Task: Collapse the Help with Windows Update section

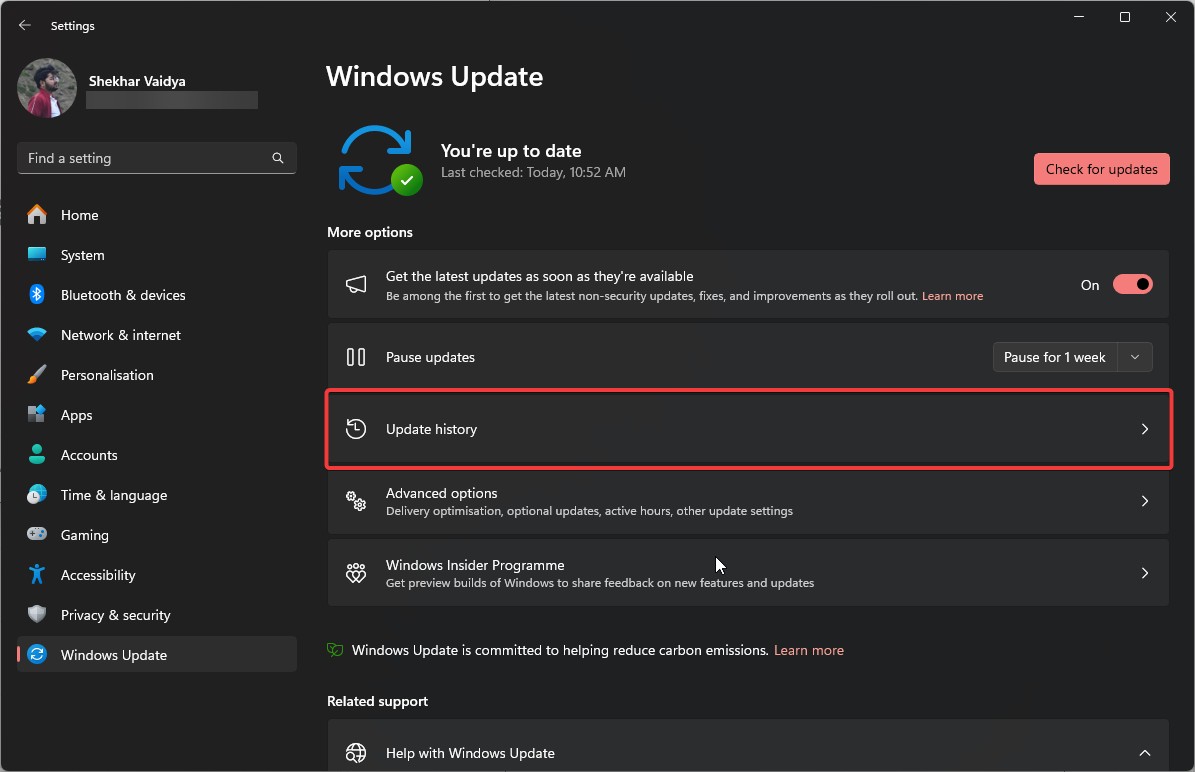Action: [1144, 752]
